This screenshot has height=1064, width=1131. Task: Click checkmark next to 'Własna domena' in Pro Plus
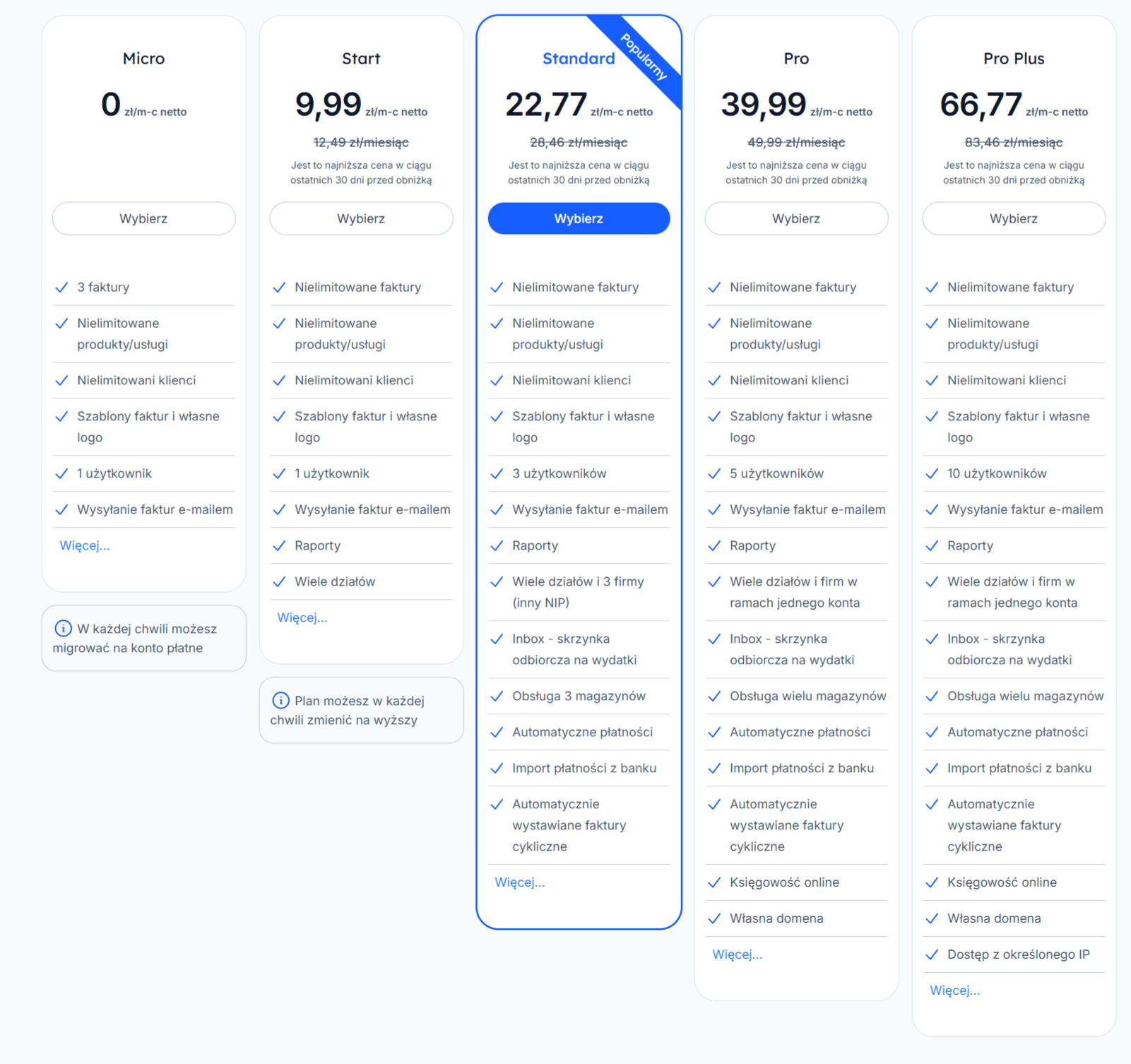pos(931,918)
